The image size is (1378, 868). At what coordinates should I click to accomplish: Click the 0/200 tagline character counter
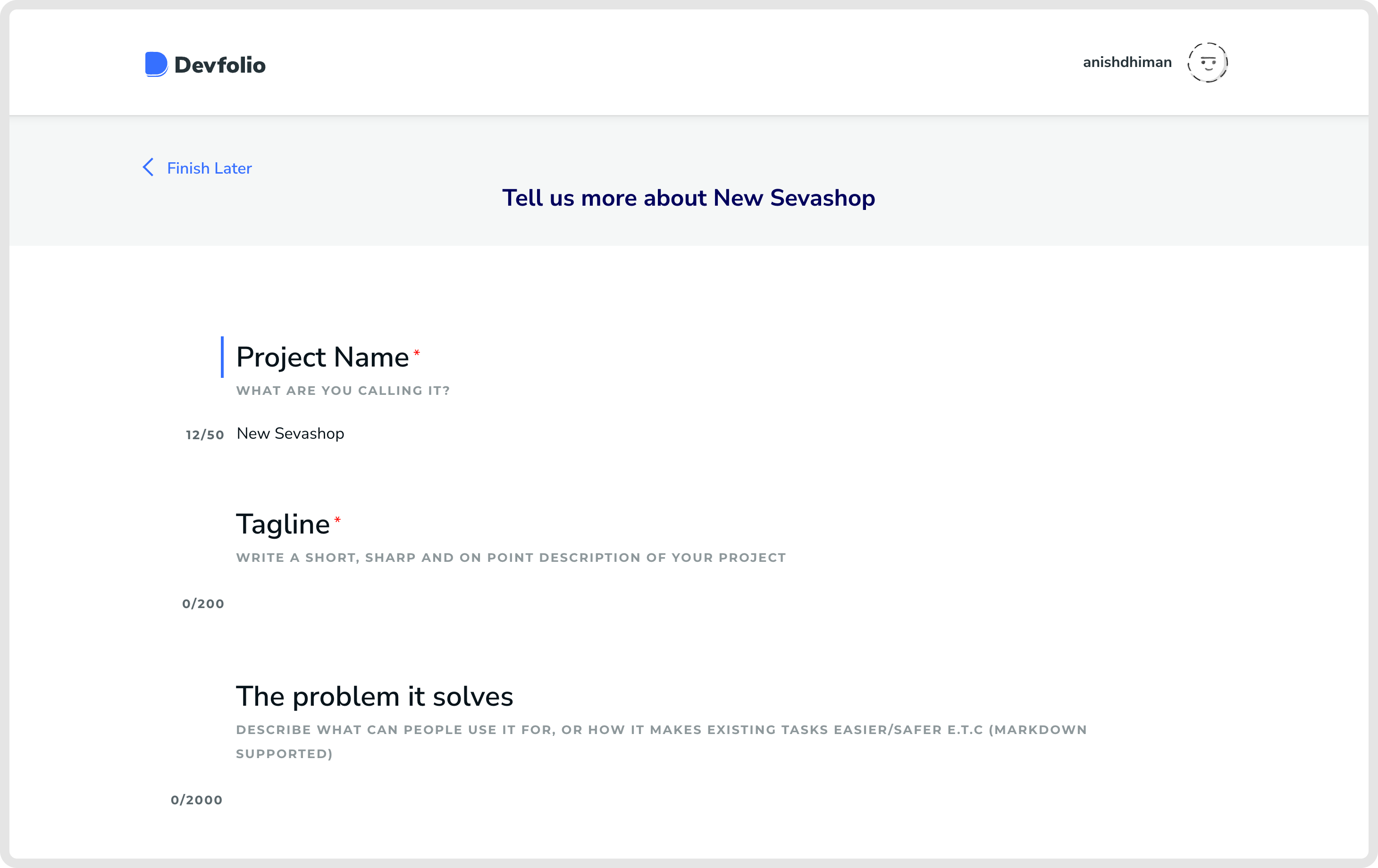coord(202,604)
